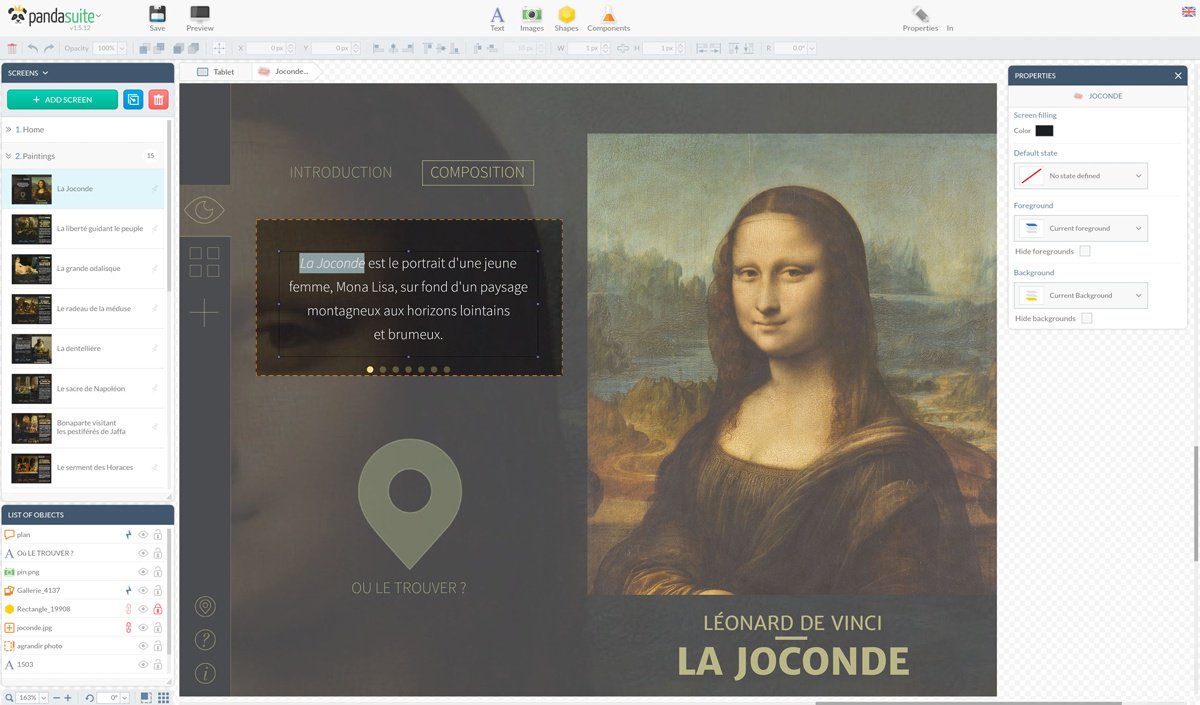Enable the Hide backgrounds checkbox
The width and height of the screenshot is (1200, 705).
pyautogui.click(x=1087, y=318)
